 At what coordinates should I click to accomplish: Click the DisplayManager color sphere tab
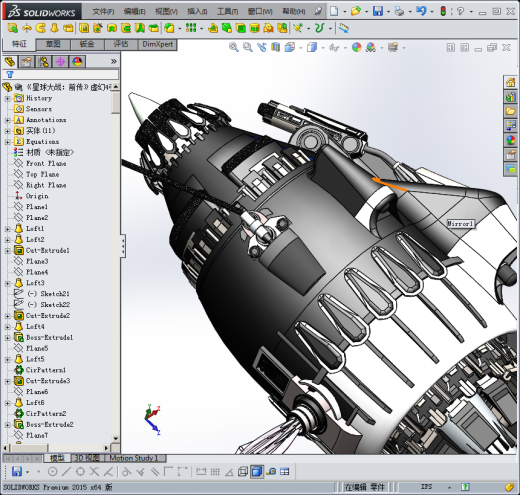pyautogui.click(x=77, y=62)
